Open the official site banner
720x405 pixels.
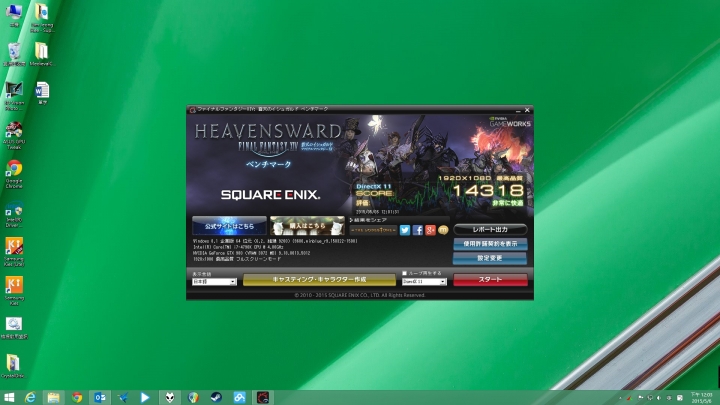229,226
